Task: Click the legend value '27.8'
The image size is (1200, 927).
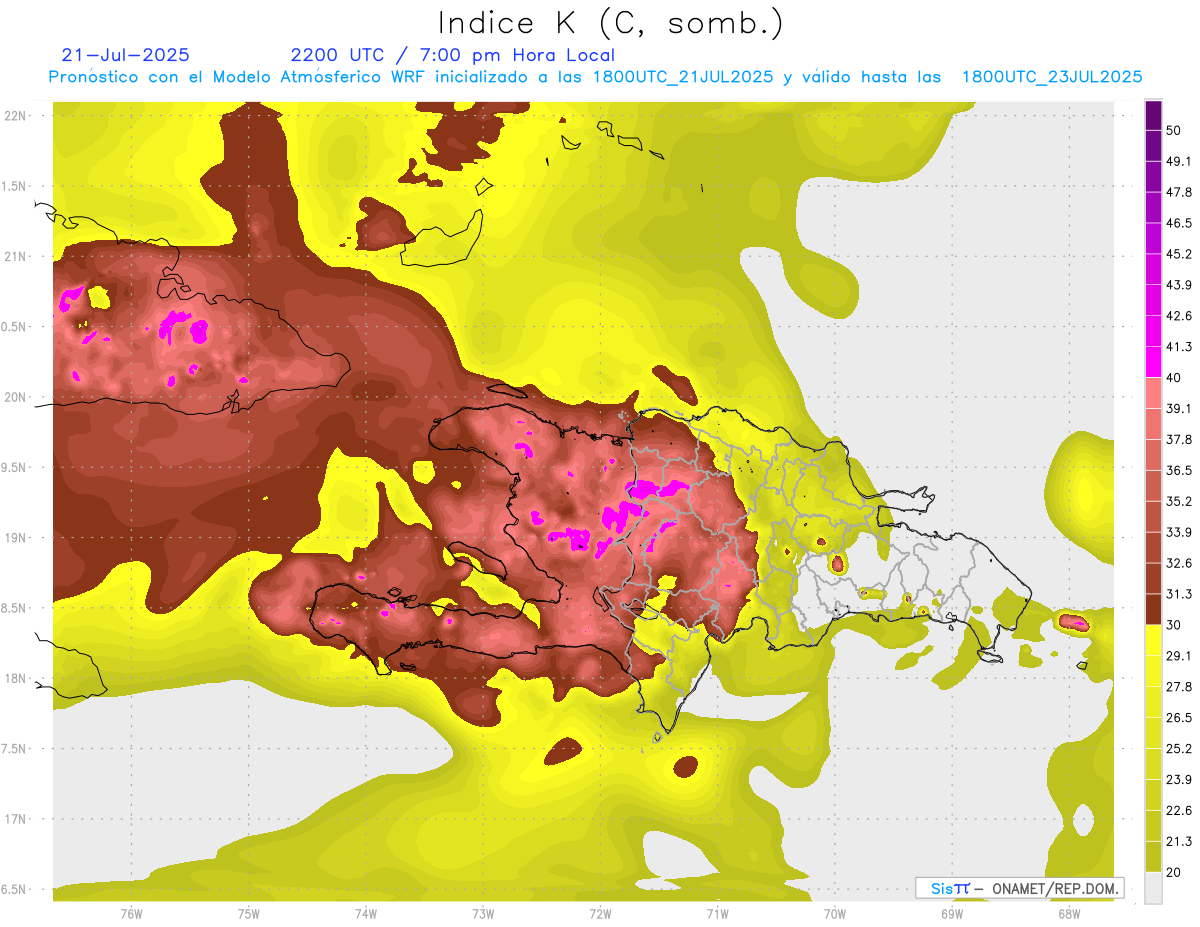Action: tap(1179, 687)
